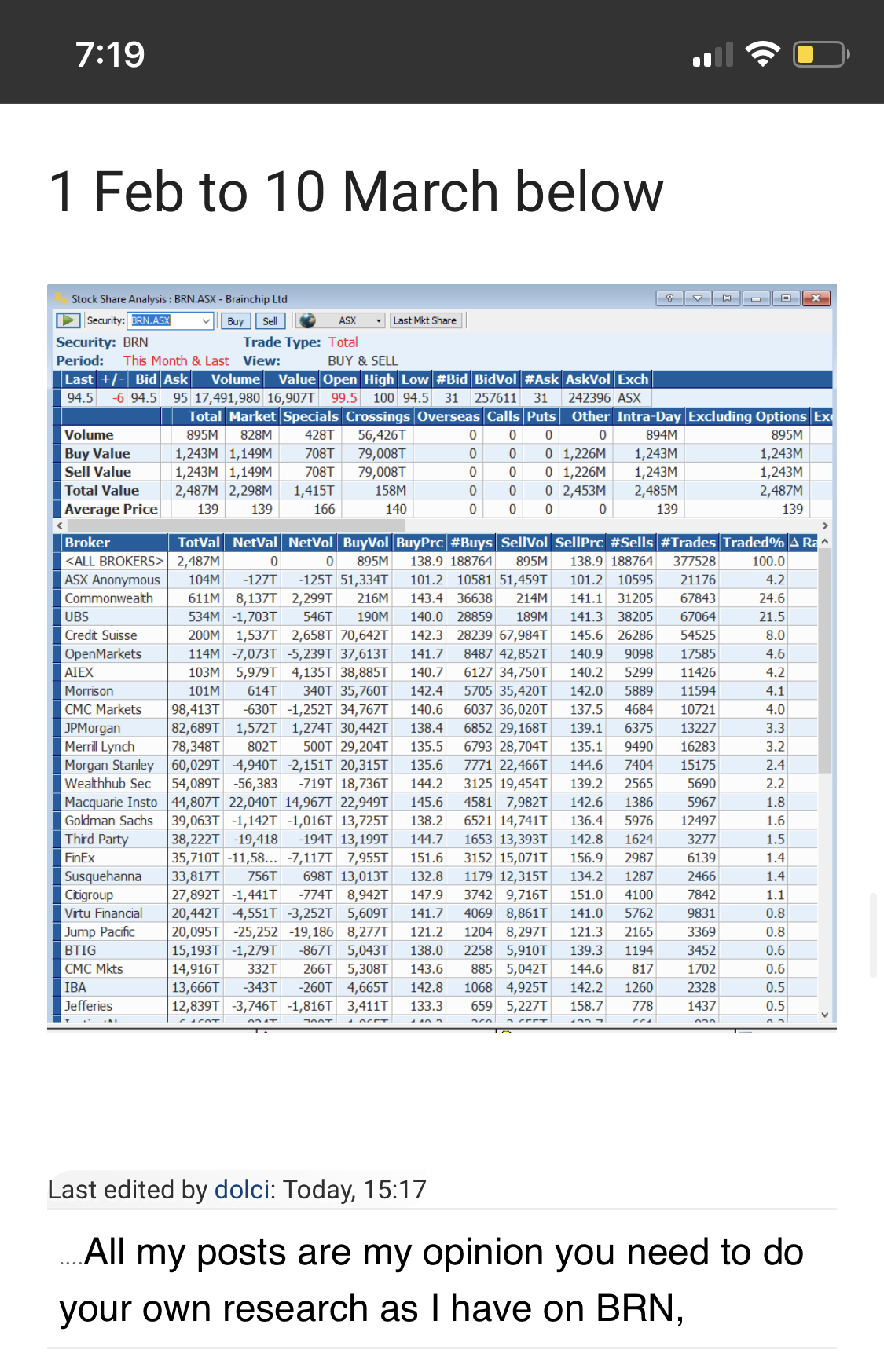
Task: Tap the Wi-Fi icon in status bar
Action: click(761, 55)
